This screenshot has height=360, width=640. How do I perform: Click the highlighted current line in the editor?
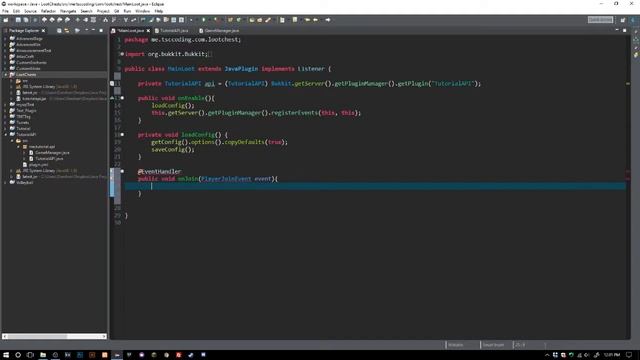click(376, 186)
